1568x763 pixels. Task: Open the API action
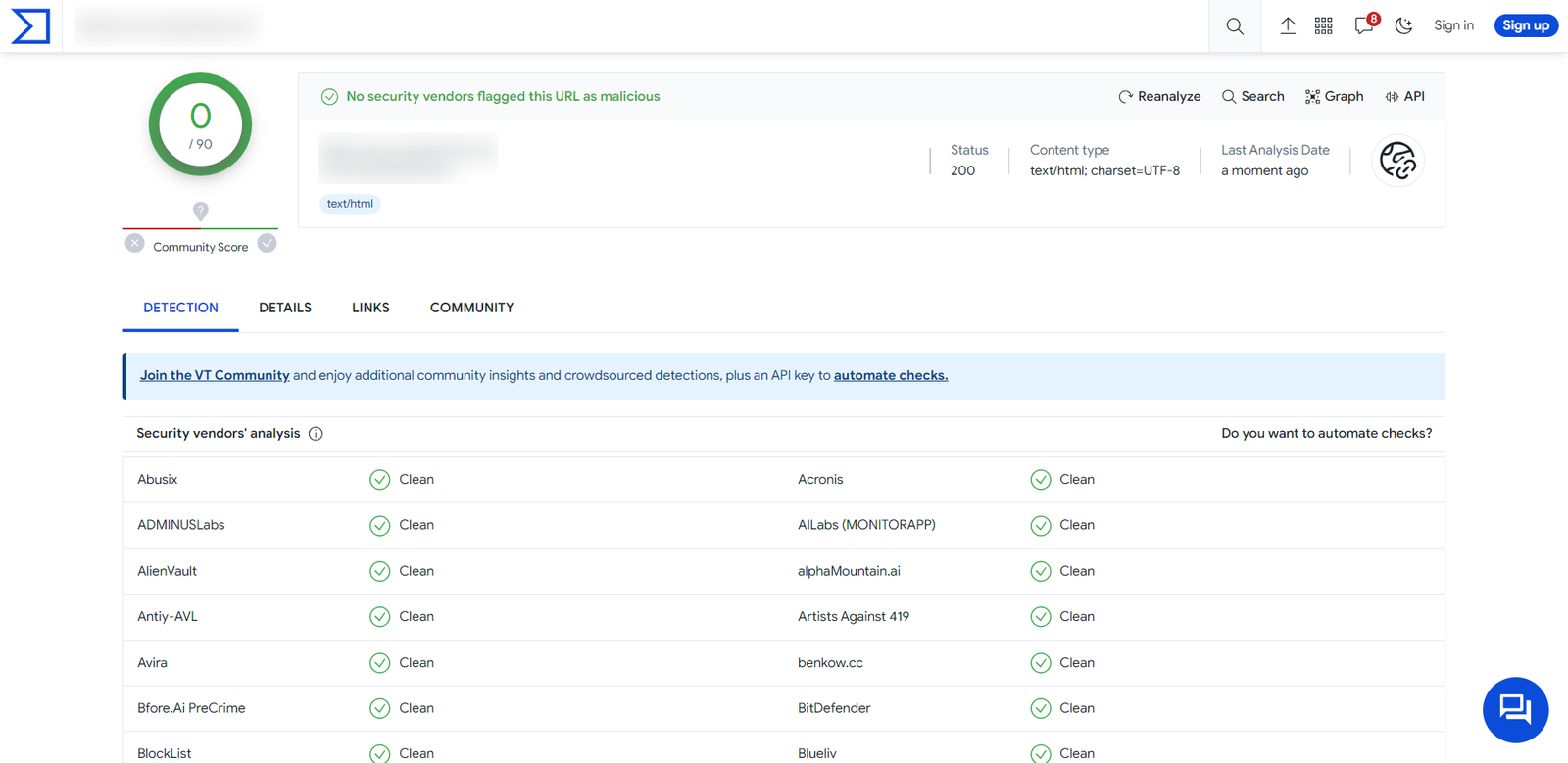coord(1404,96)
